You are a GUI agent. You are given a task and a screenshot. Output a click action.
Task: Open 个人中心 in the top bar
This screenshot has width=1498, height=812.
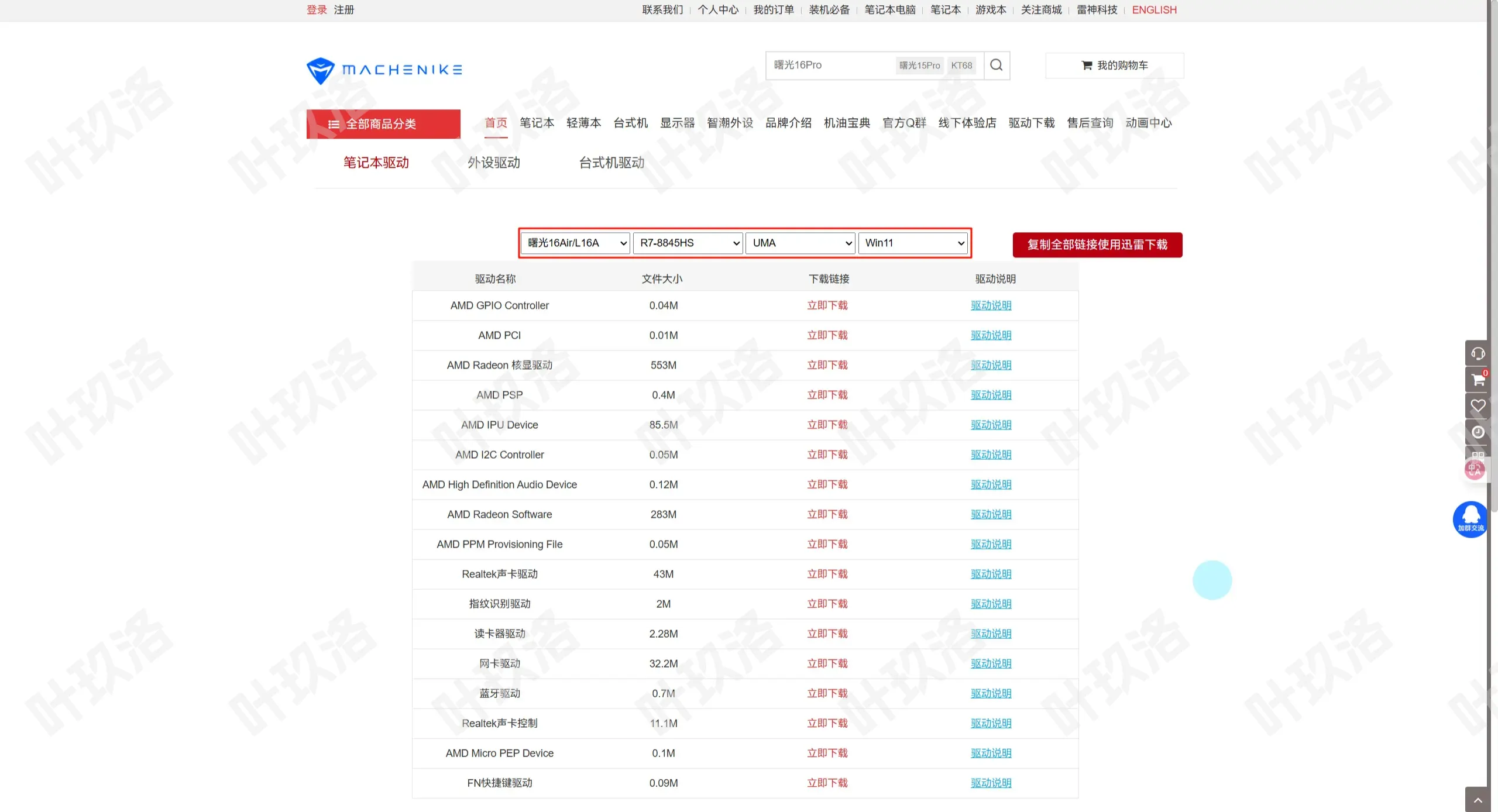coord(718,10)
